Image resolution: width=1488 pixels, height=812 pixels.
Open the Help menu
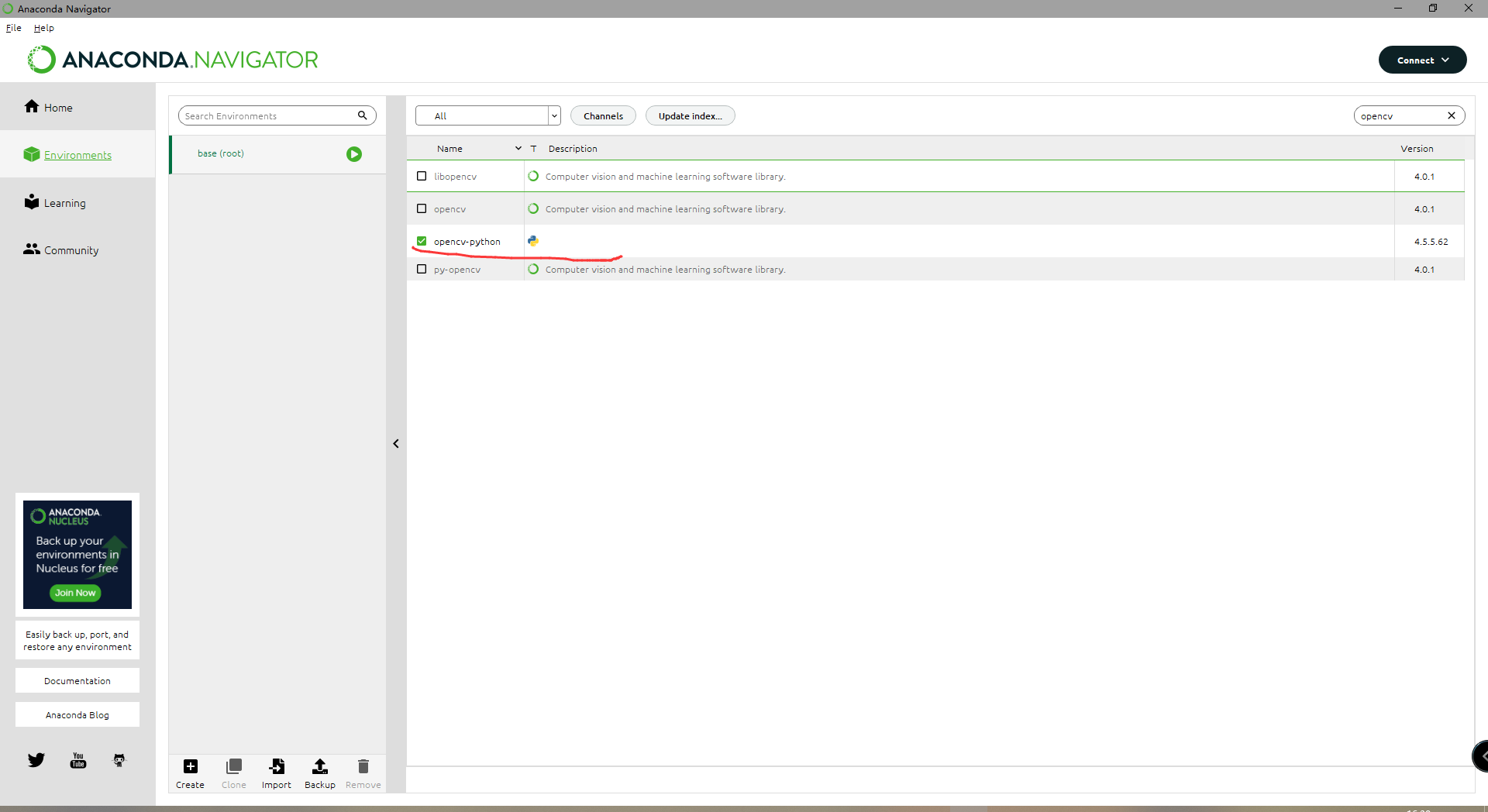pos(44,28)
